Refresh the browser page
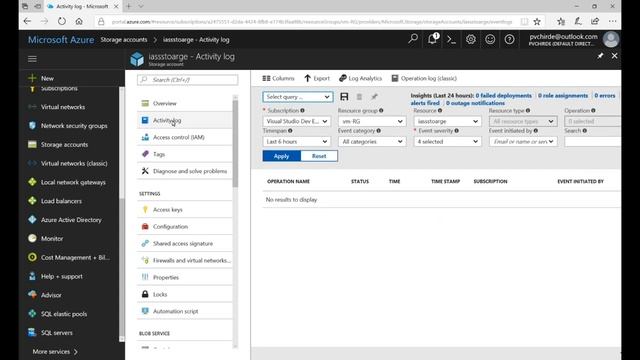Image resolution: width=640 pixels, height=360 pixels. coord(62,21)
